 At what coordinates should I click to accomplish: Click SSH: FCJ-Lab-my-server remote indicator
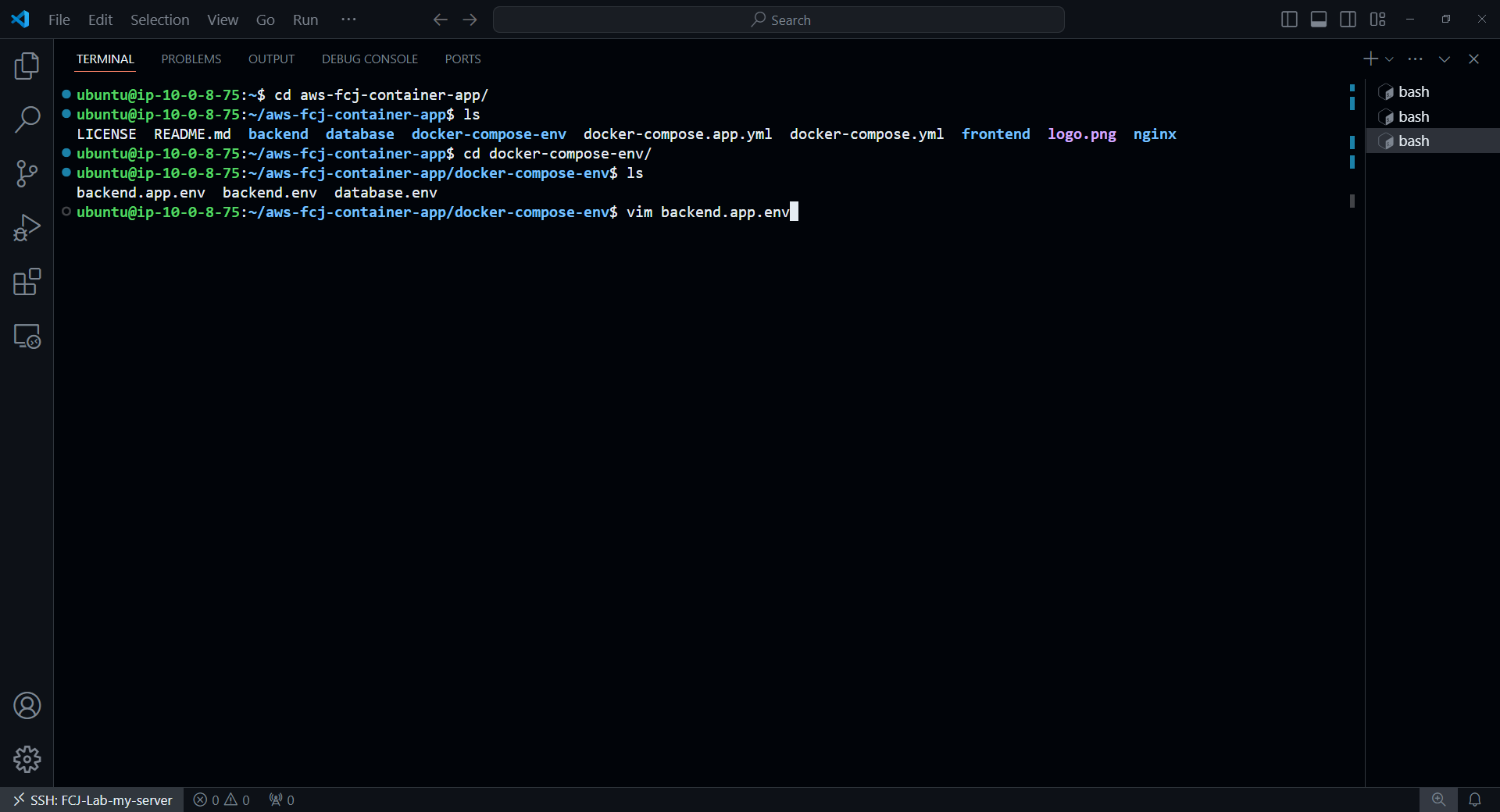(92, 800)
